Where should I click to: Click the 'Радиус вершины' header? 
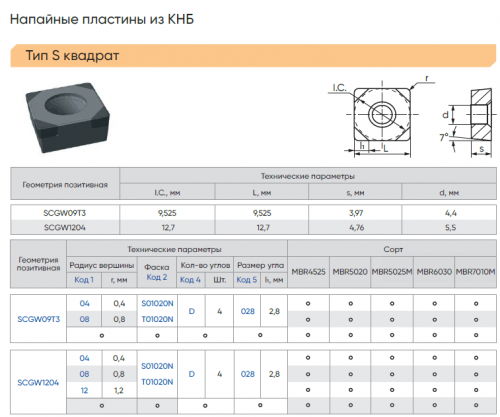[102, 265]
